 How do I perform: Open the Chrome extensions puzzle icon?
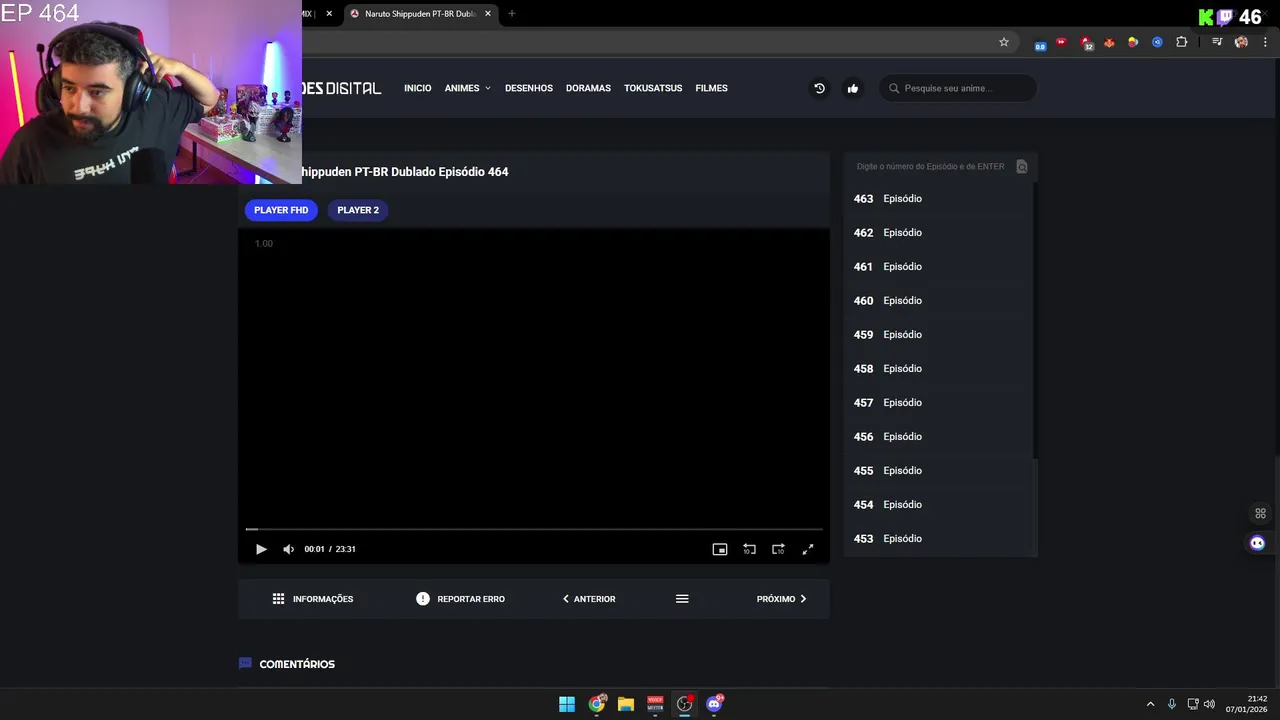[1181, 42]
